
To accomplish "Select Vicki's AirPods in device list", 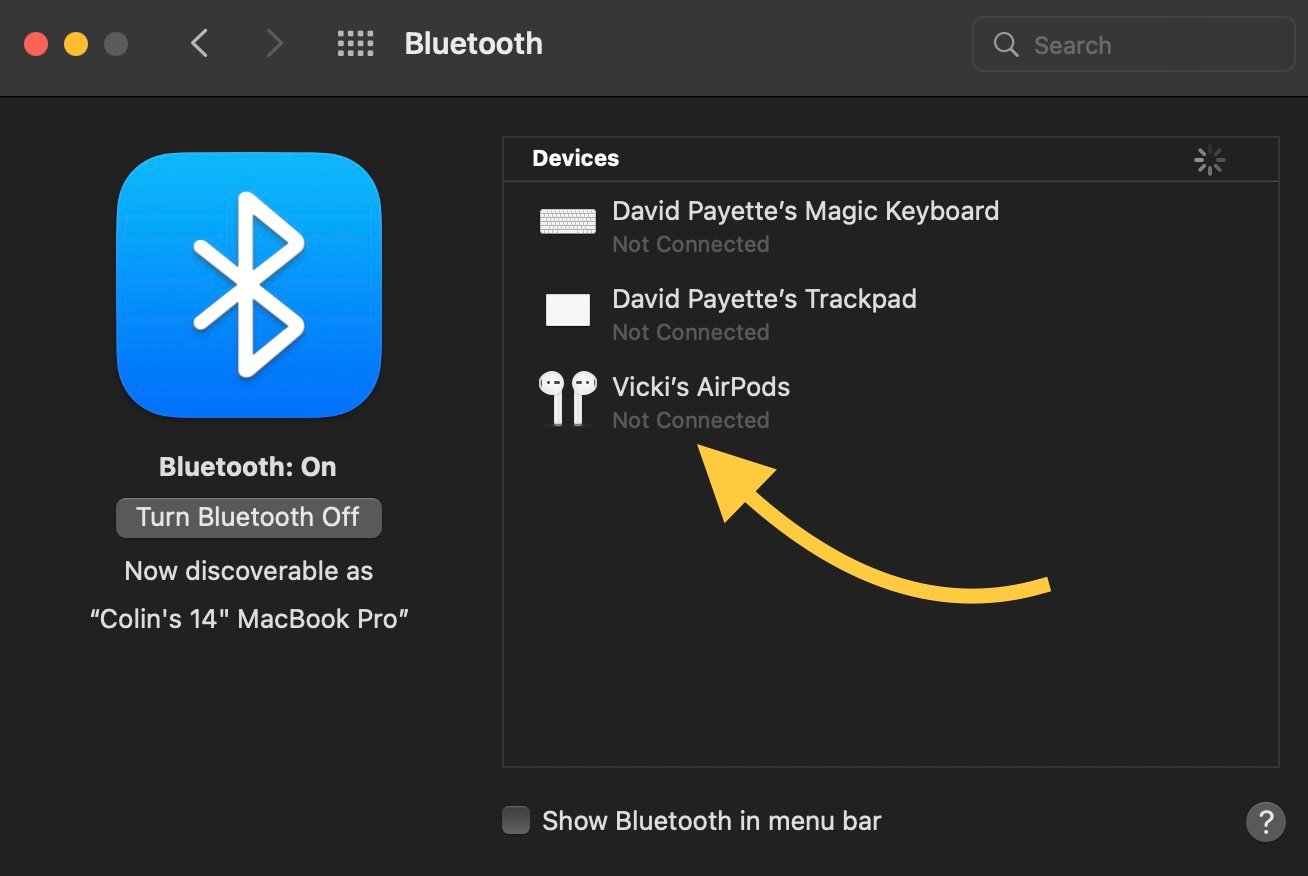I will tap(890, 402).
